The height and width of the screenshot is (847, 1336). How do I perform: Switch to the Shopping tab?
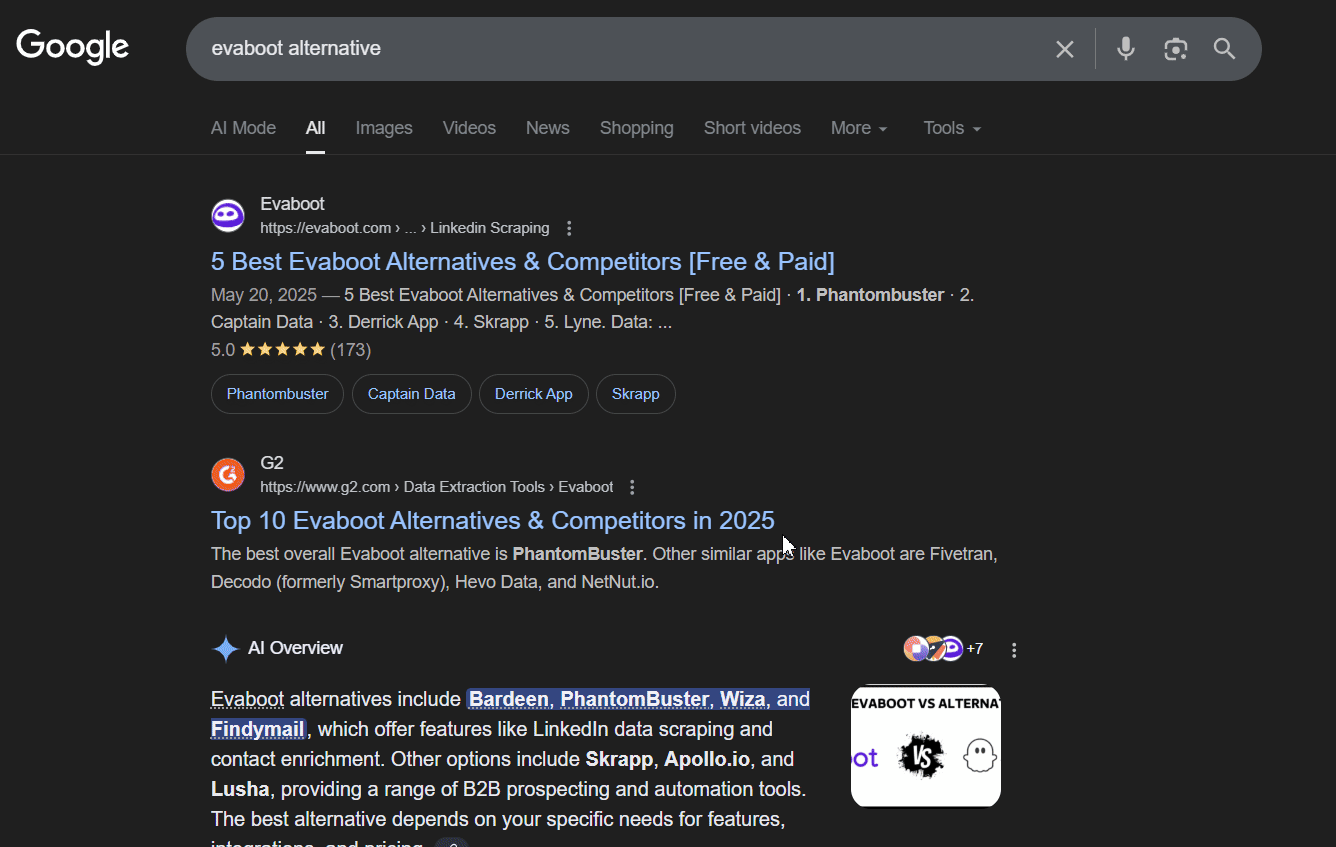click(x=636, y=128)
